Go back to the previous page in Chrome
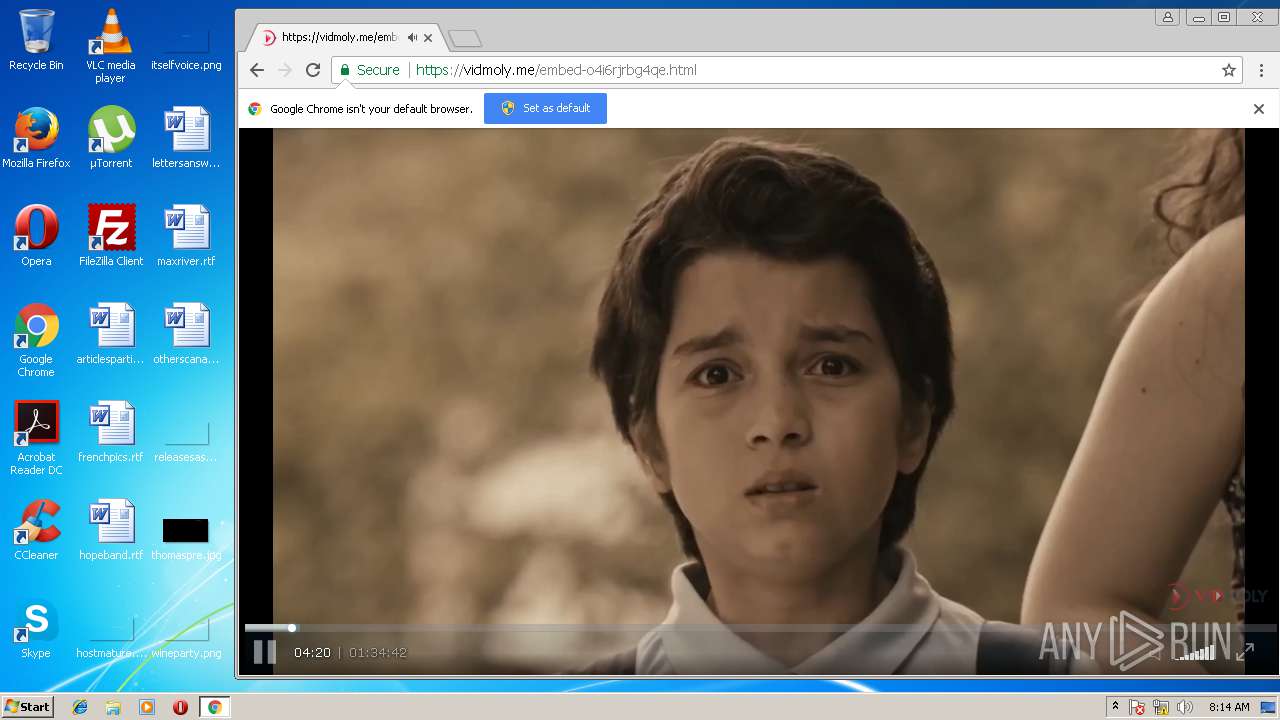Image resolution: width=1280 pixels, height=720 pixels. [x=257, y=70]
